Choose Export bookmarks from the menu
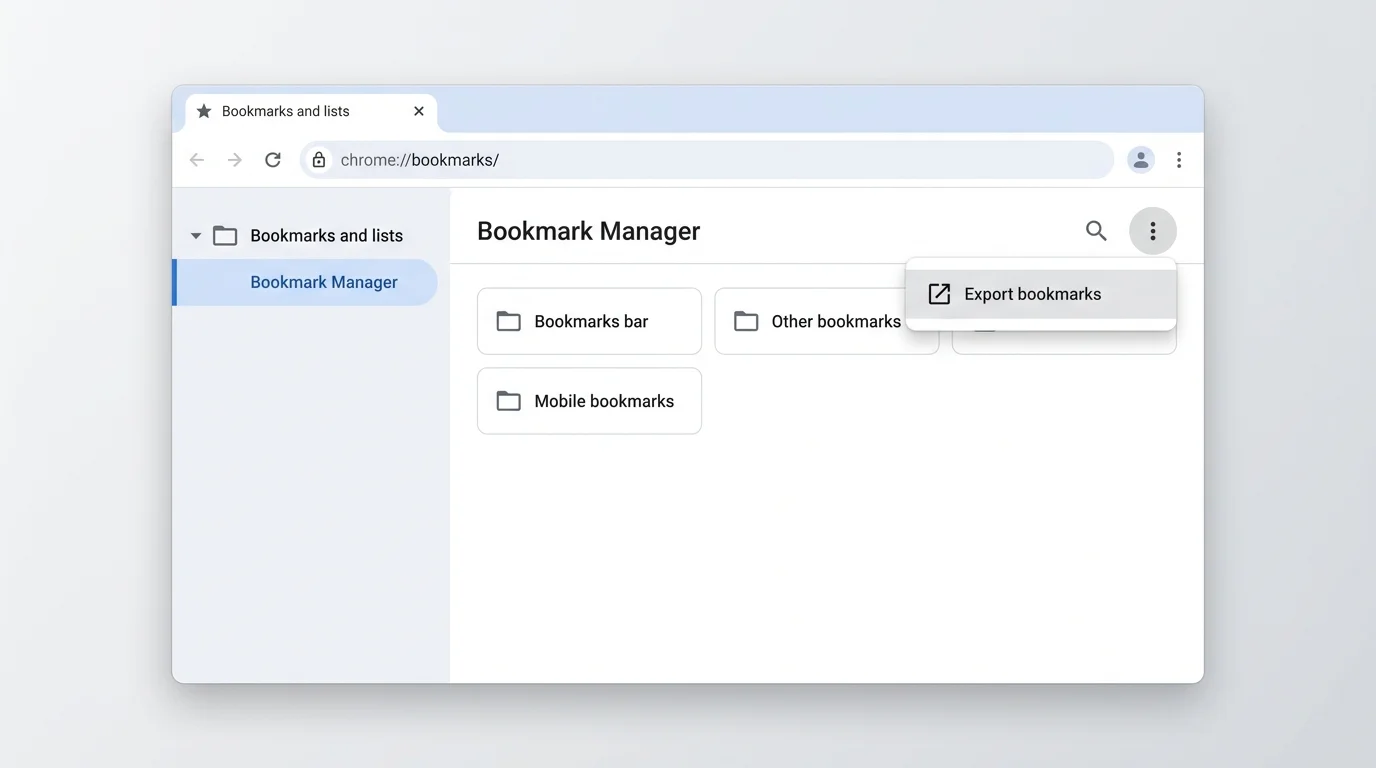This screenshot has height=768, width=1376. 1041,294
